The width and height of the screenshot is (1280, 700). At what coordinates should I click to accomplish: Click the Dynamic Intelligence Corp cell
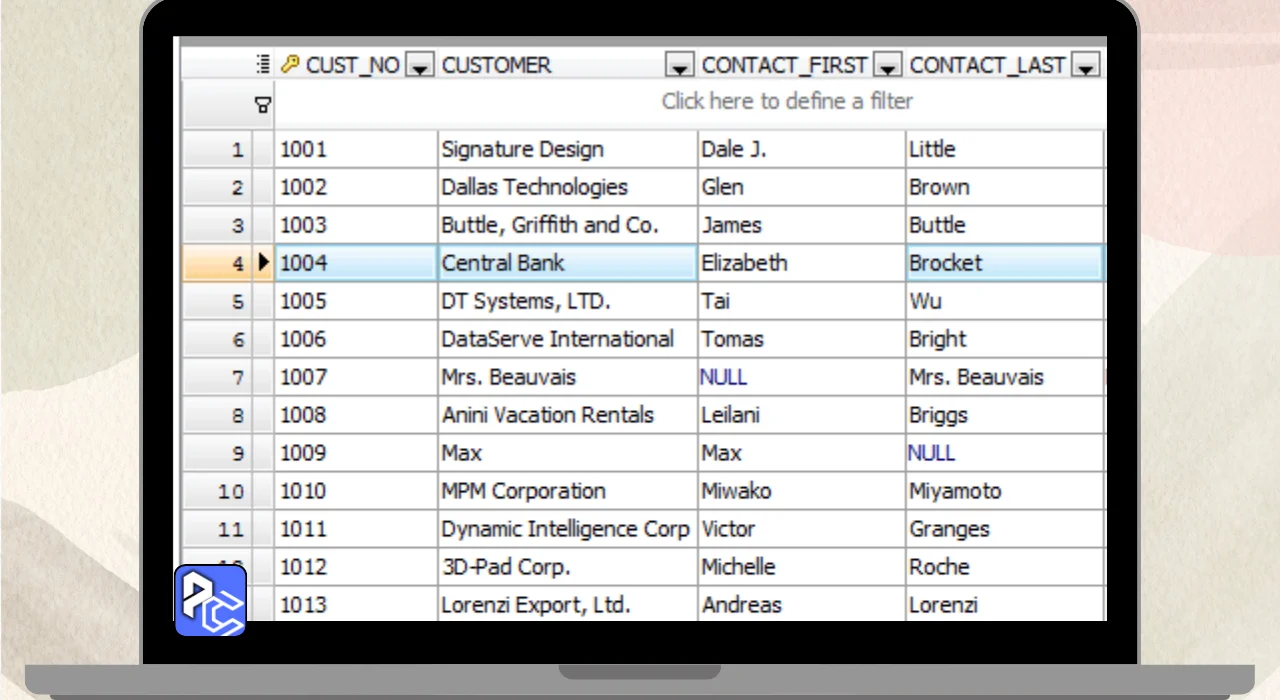565,529
